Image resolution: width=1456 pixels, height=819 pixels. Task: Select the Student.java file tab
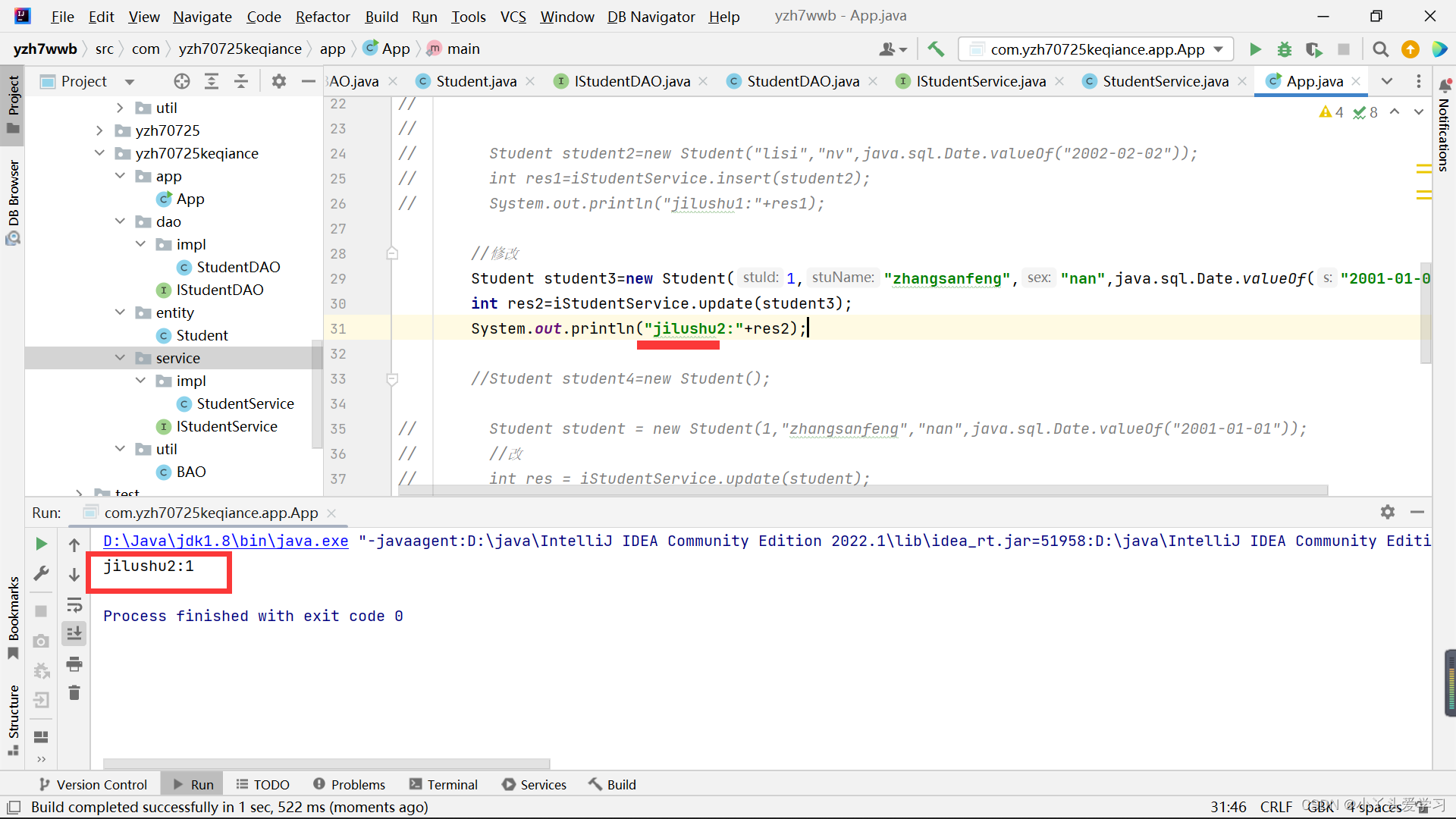click(476, 81)
